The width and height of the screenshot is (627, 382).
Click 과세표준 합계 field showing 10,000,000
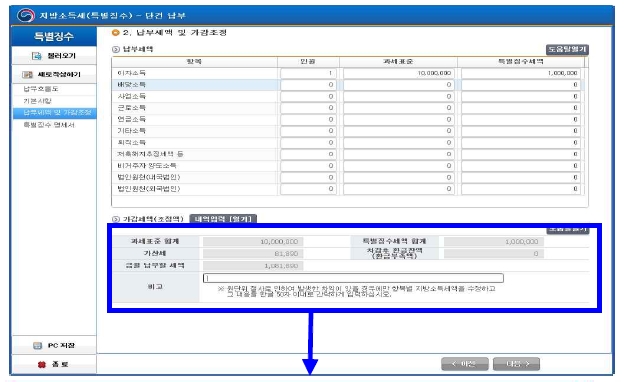[253, 242]
